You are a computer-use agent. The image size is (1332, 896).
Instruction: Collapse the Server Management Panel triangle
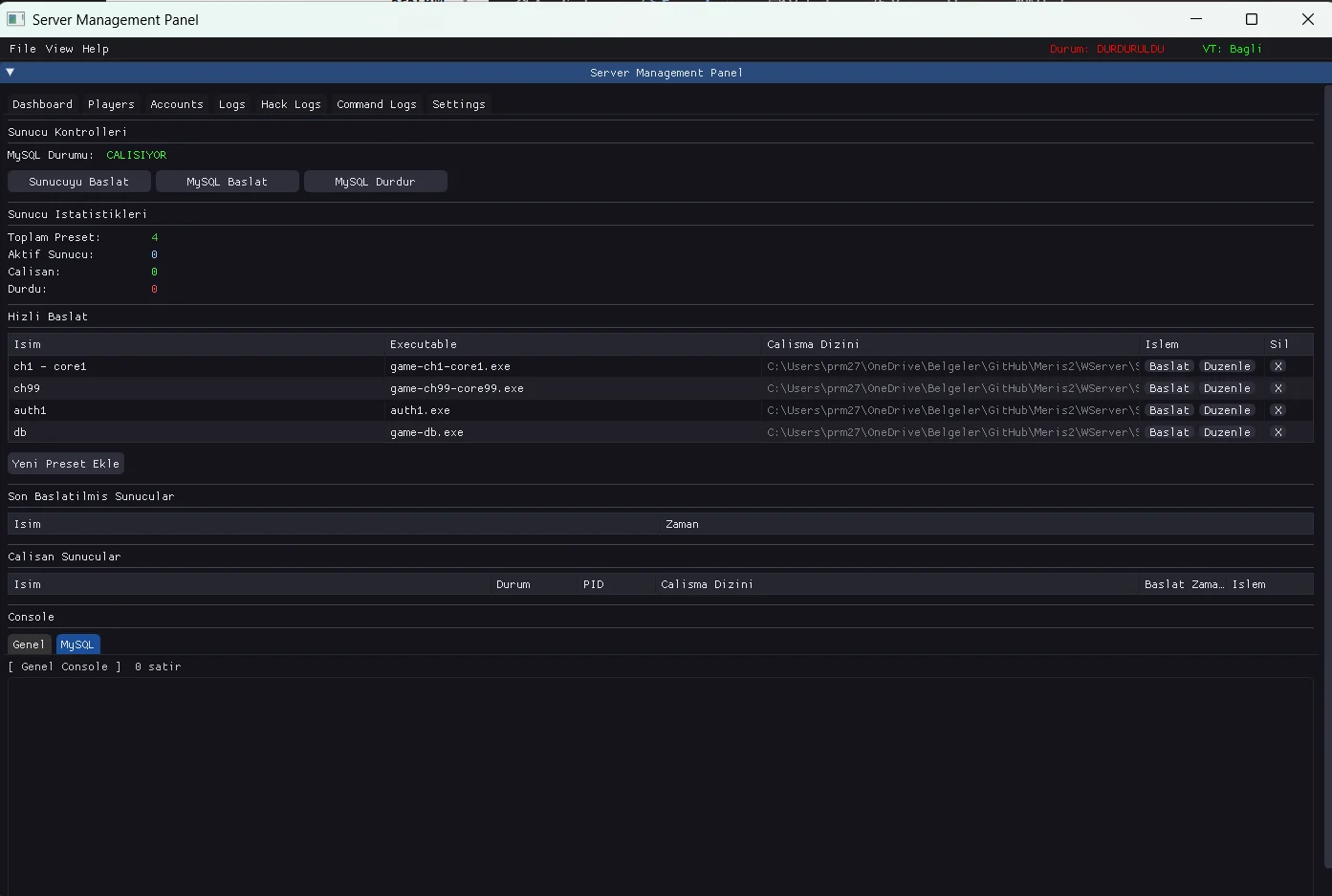[x=11, y=72]
